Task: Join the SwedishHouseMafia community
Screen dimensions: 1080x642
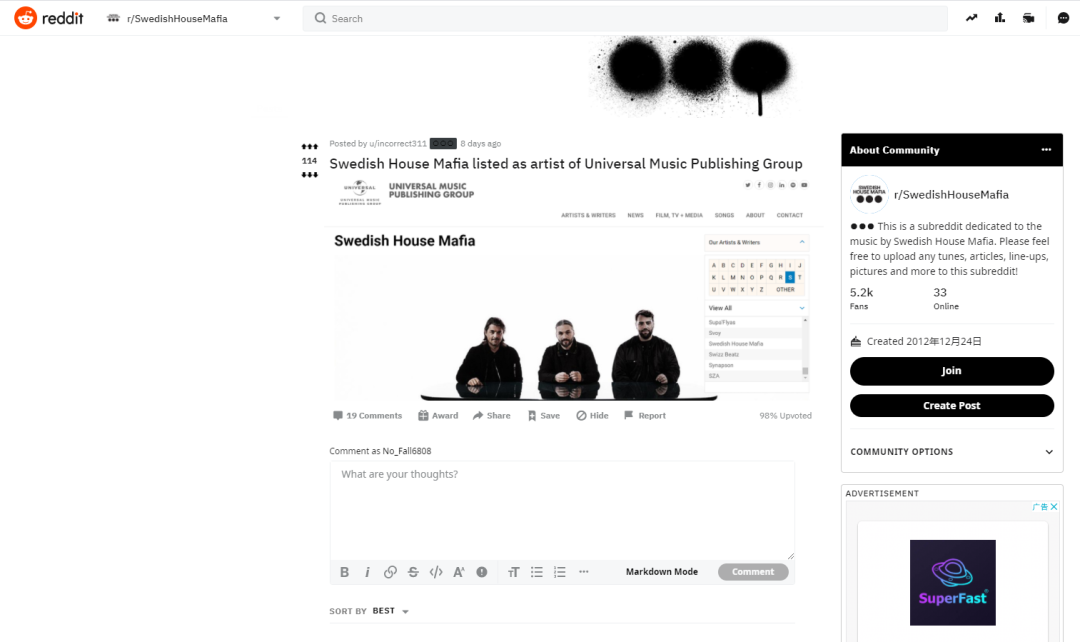Action: (x=951, y=371)
